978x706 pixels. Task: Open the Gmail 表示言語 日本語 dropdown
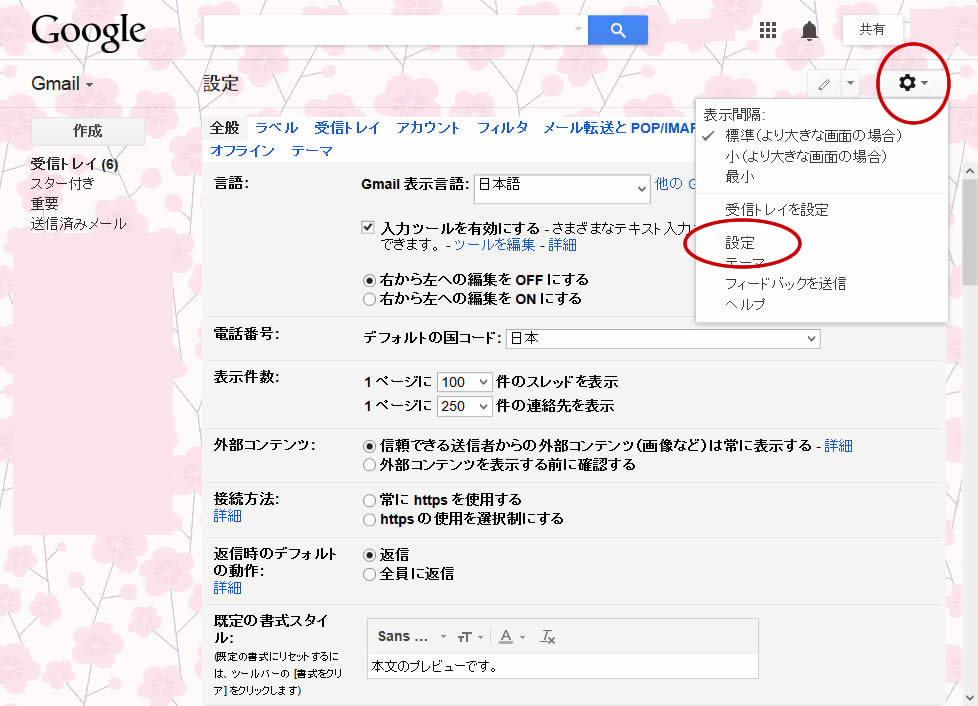[562, 188]
